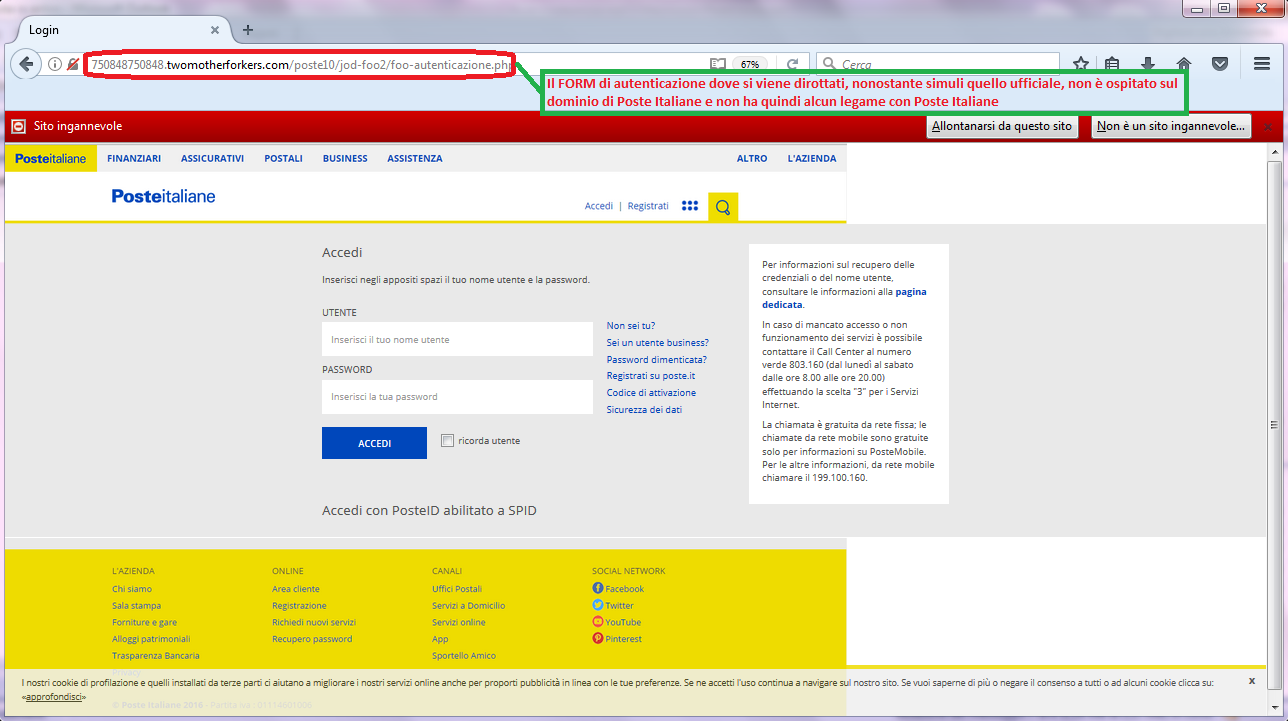The height and width of the screenshot is (721, 1288).
Task: Click 'Sei un utente business?' link
Action: pos(657,343)
